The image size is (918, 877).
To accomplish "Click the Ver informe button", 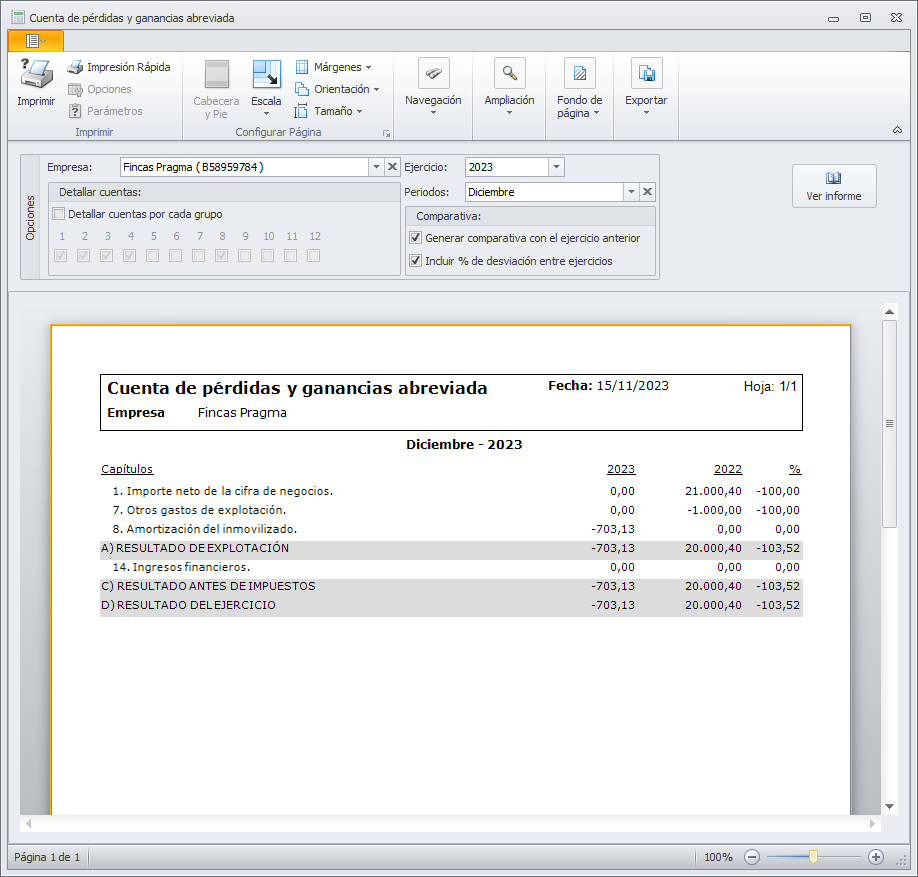I will point(833,186).
